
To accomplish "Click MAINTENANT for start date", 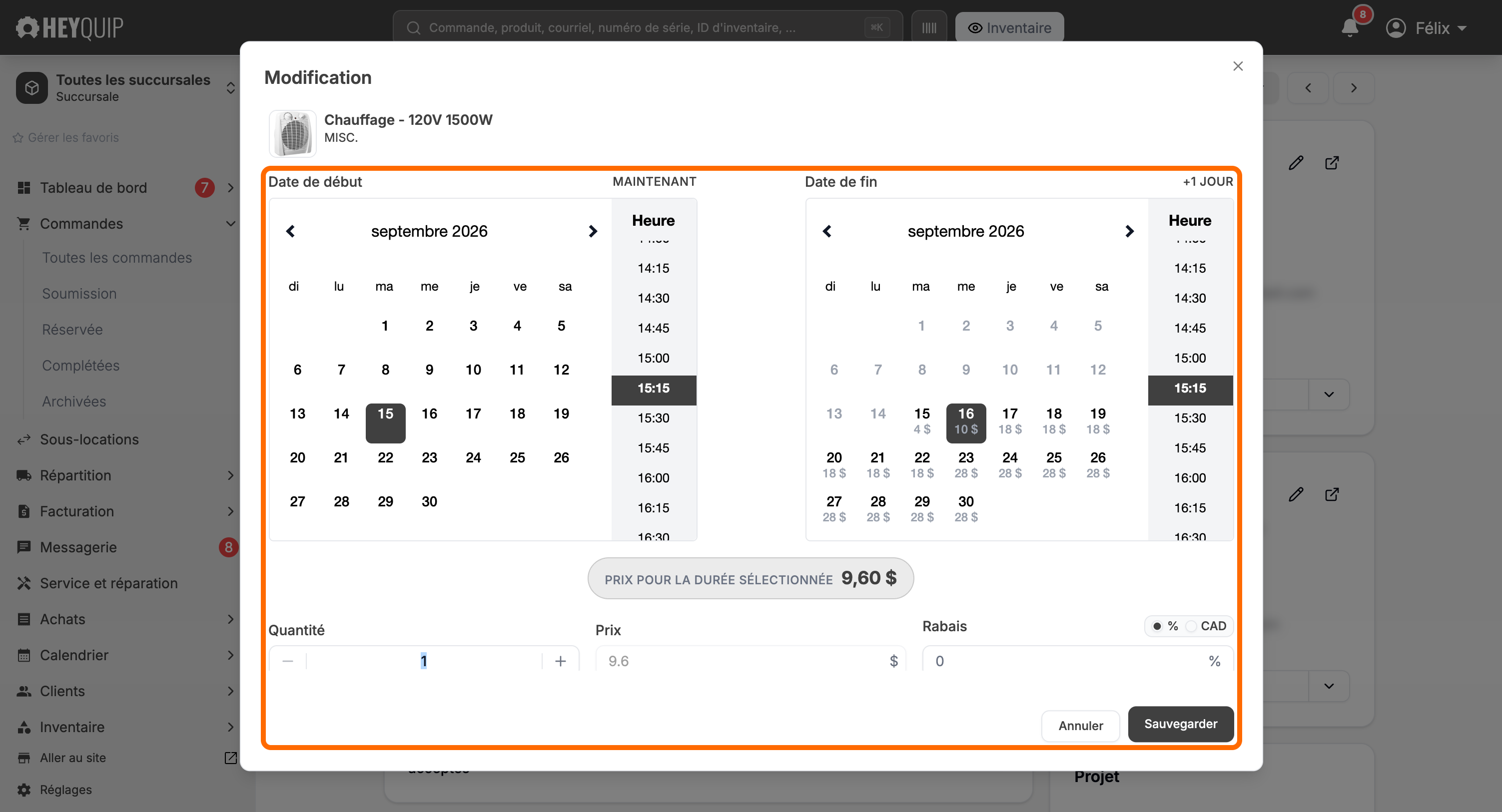I will coord(654,181).
